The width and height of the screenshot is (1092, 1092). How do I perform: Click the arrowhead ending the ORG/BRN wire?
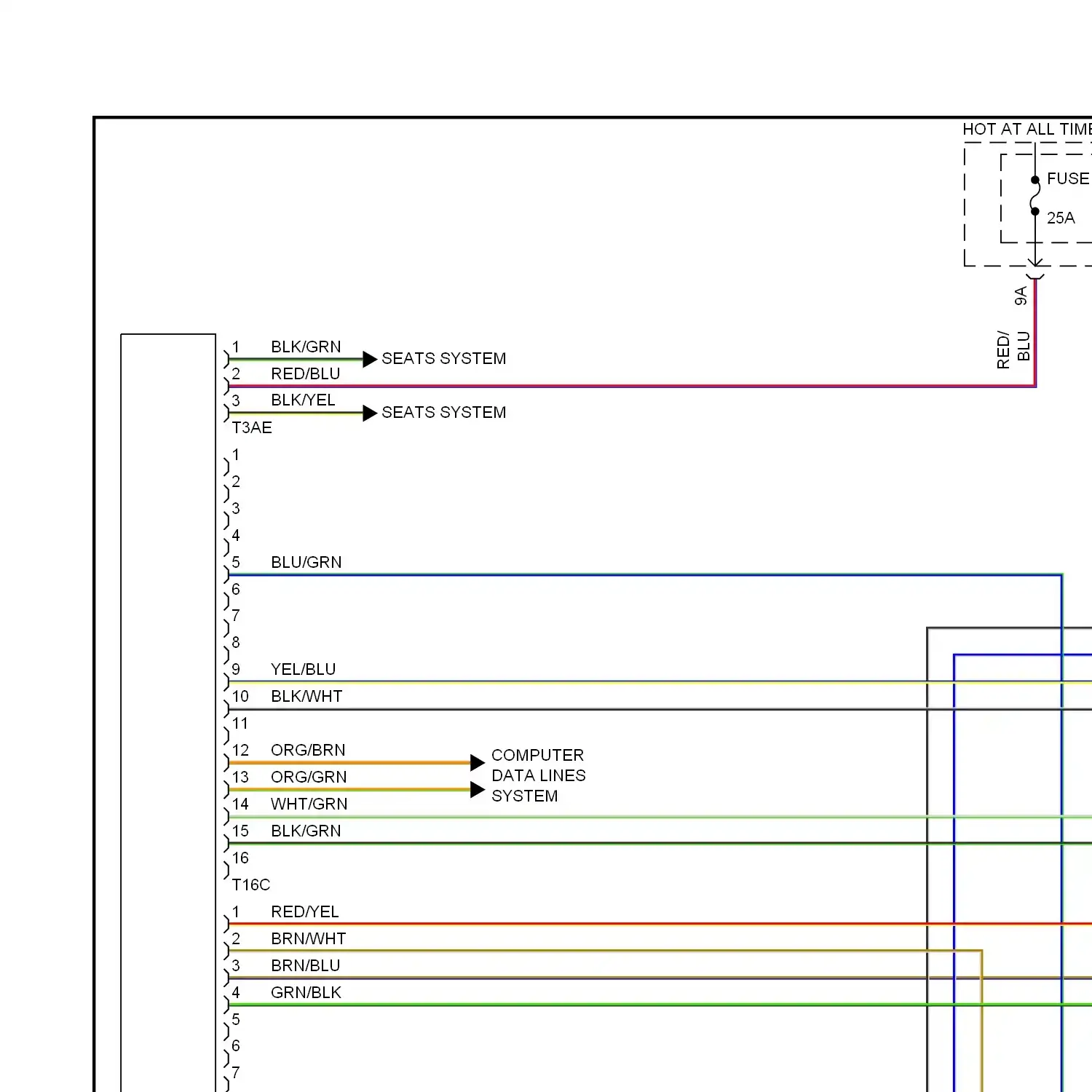[x=477, y=762]
